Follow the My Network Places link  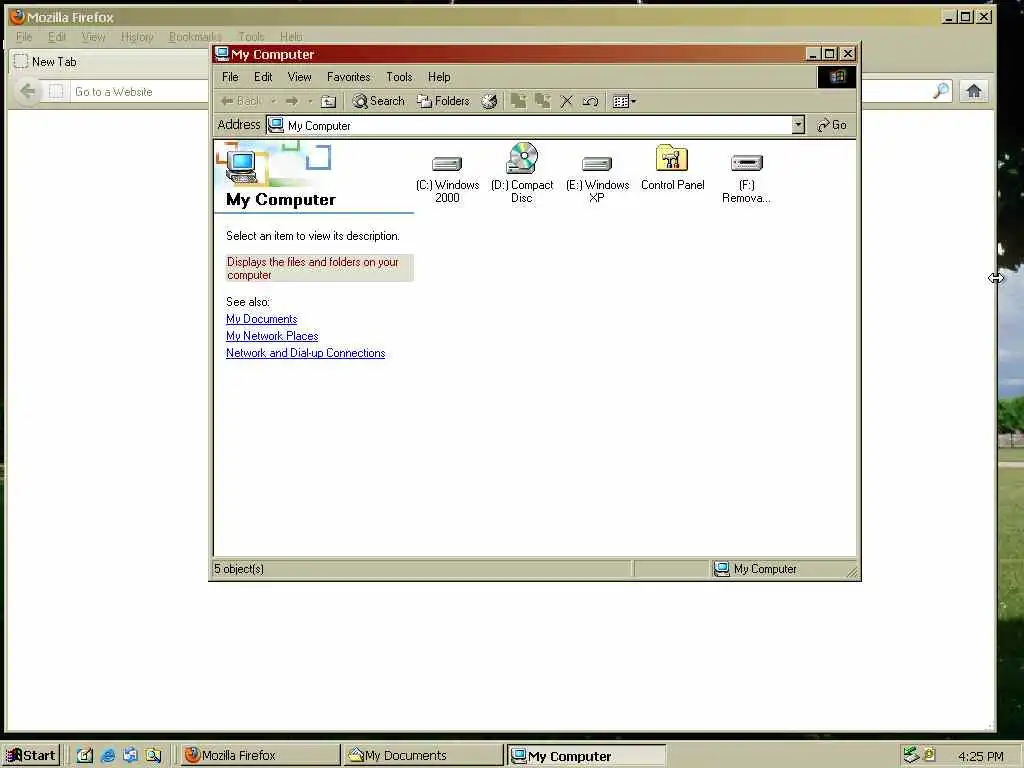pyautogui.click(x=272, y=336)
